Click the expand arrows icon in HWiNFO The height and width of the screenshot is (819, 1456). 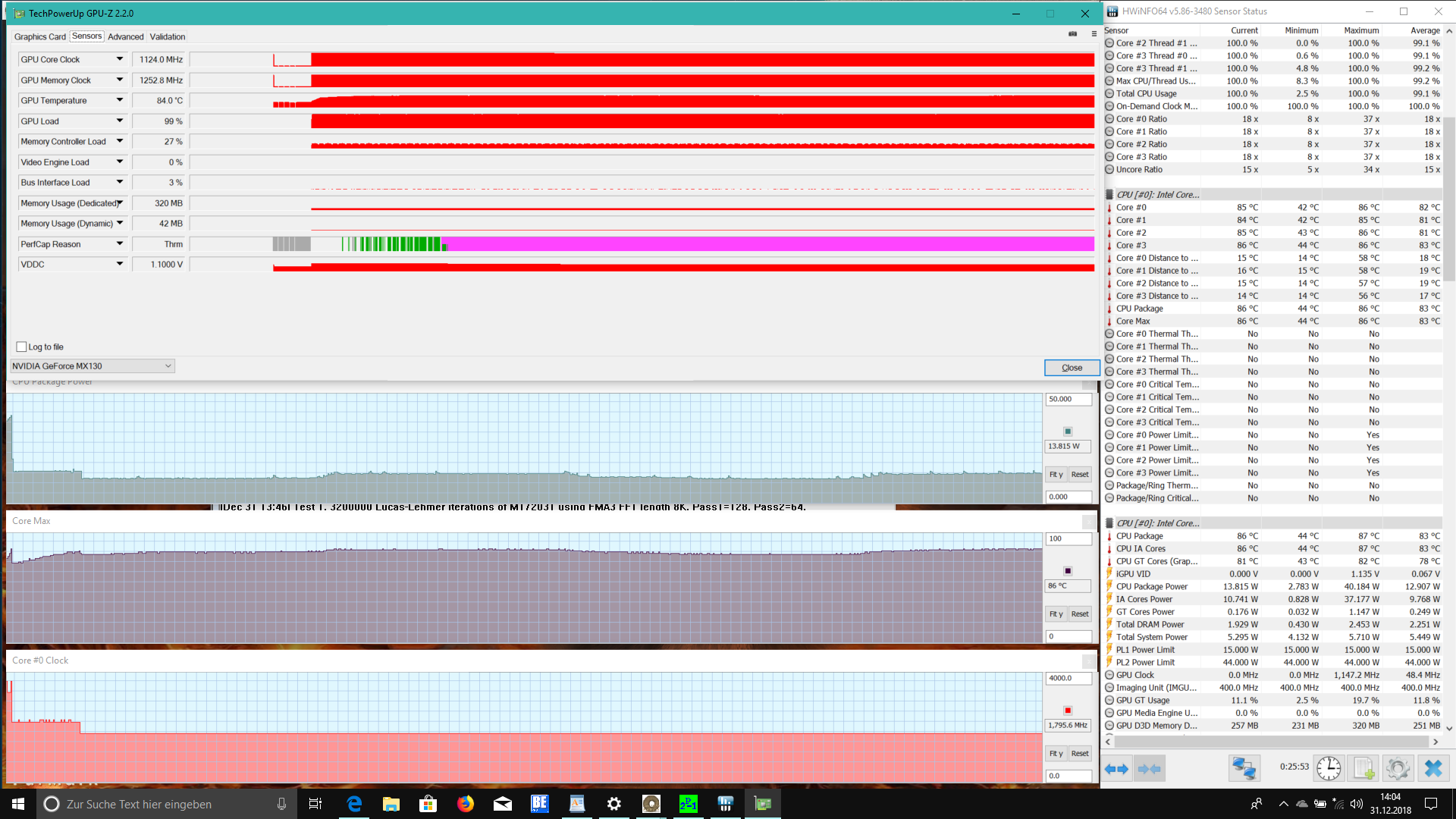tap(1116, 768)
